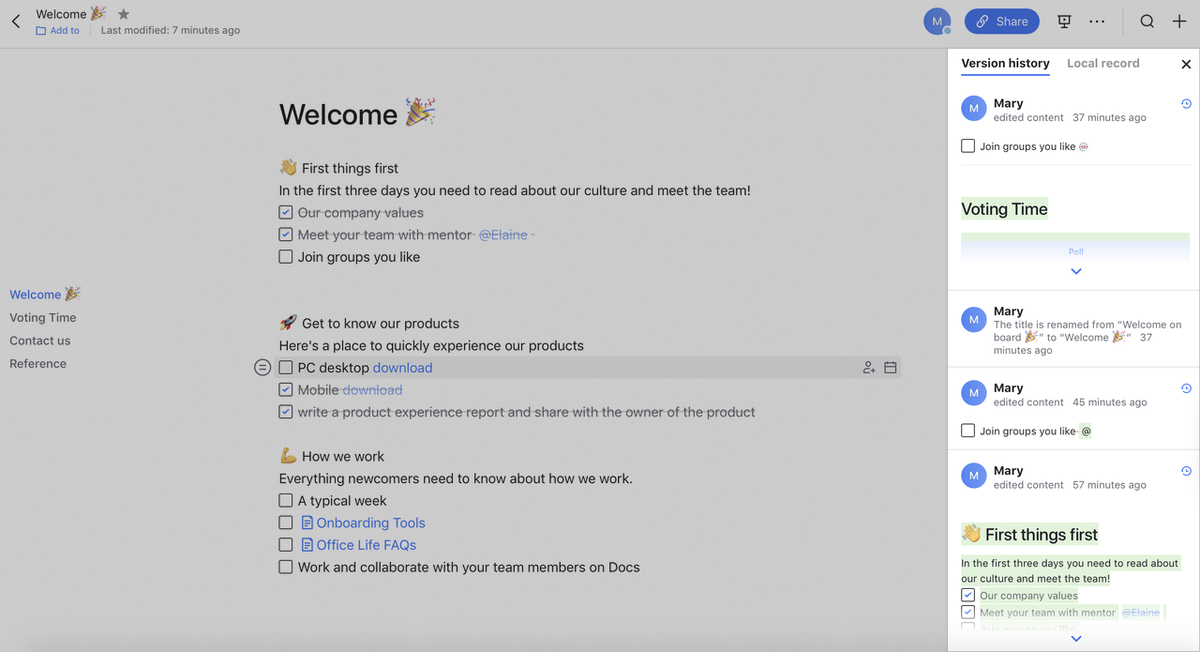Uncheck 'Our company values' task in document
The height and width of the screenshot is (652, 1200).
[286, 213]
